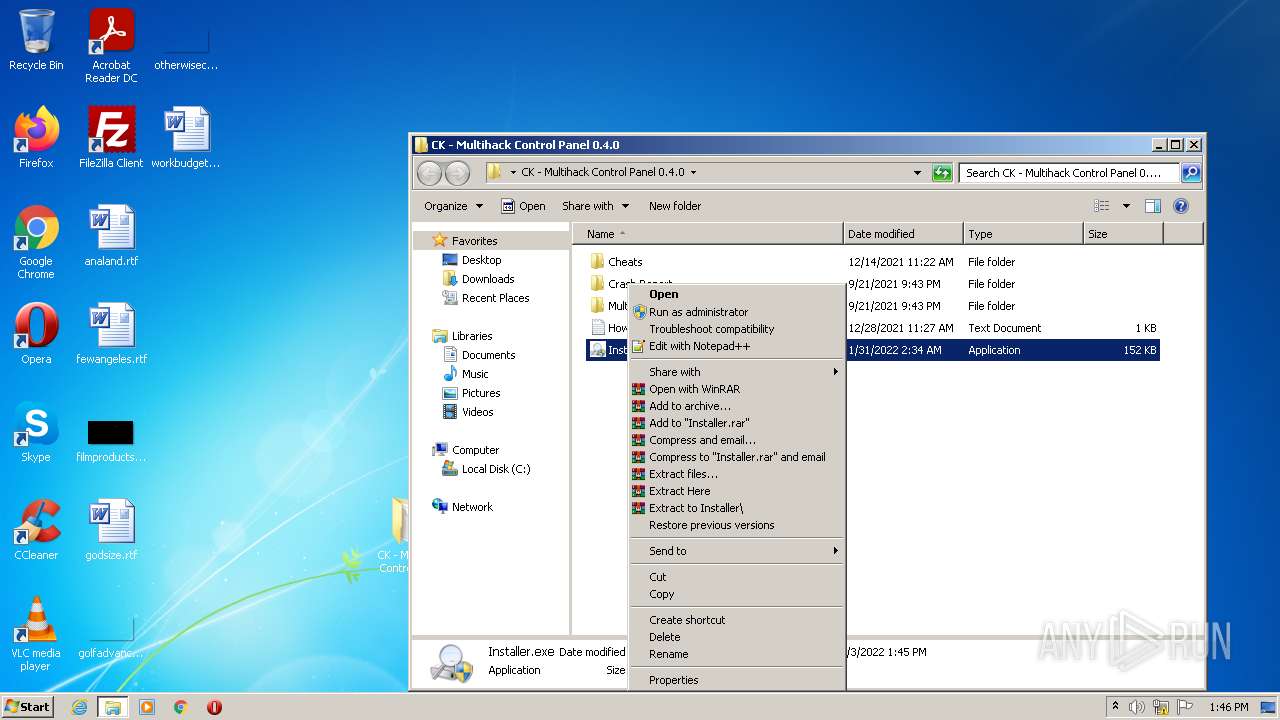Select Open with WinRAR
Image resolution: width=1280 pixels, height=720 pixels.
[737, 389]
